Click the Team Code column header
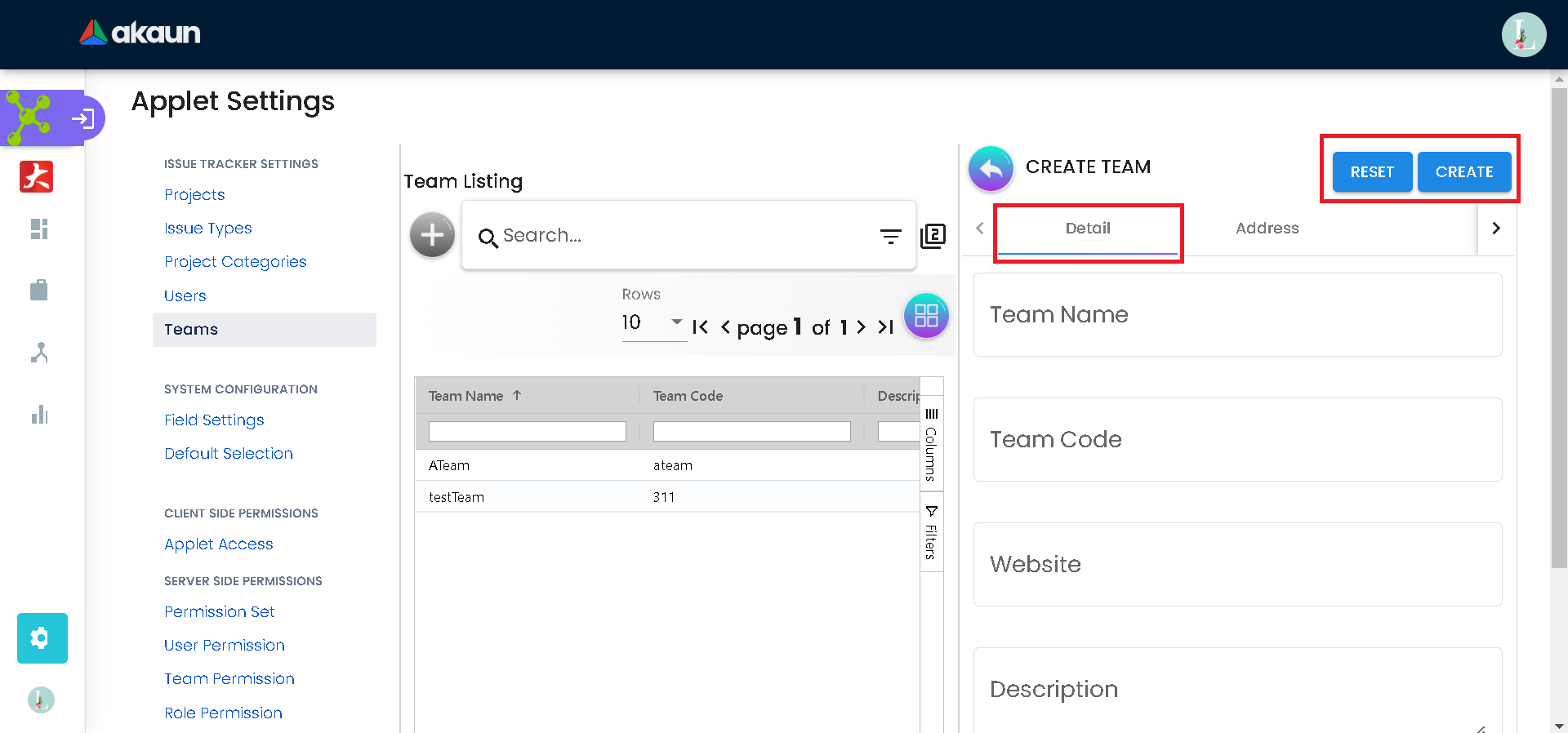 (688, 396)
